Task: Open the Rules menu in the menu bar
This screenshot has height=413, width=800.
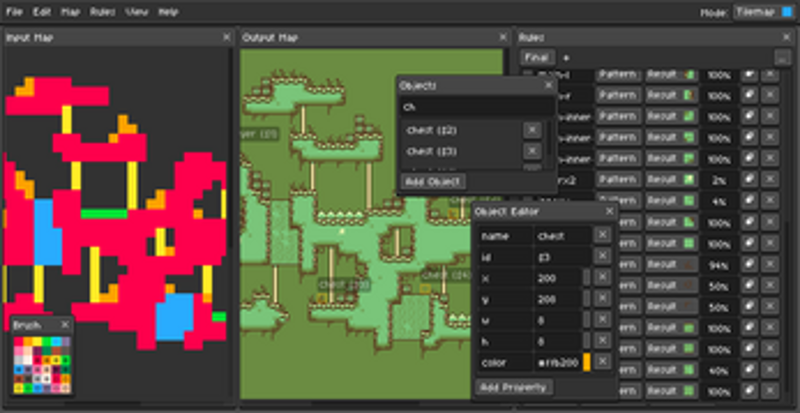Action: 103,12
